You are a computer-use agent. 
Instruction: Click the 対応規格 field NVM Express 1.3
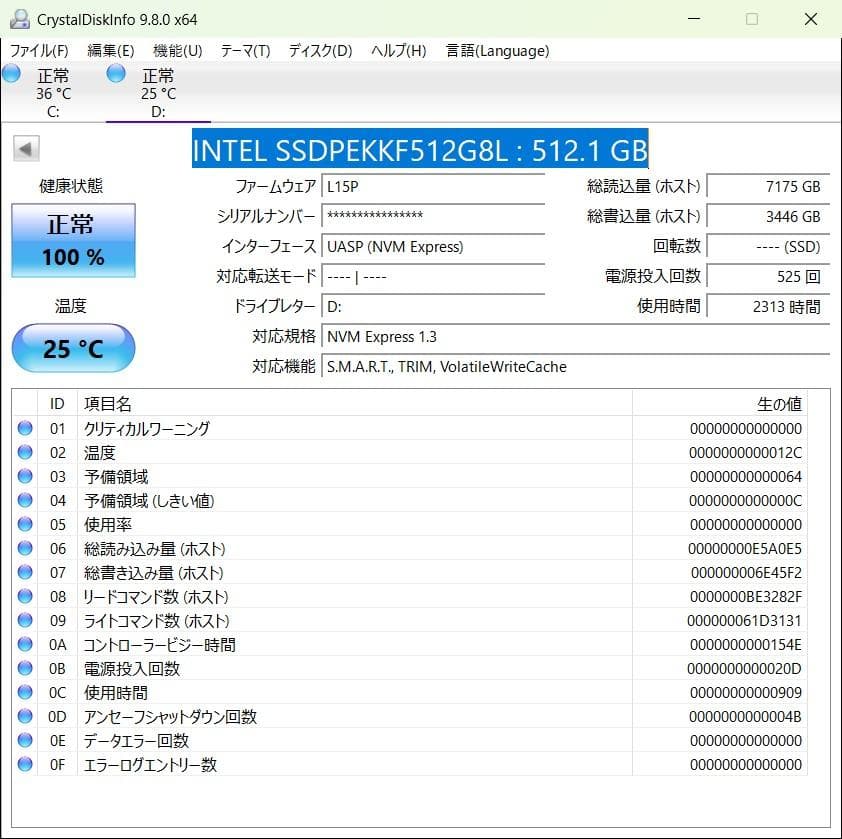tap(576, 337)
